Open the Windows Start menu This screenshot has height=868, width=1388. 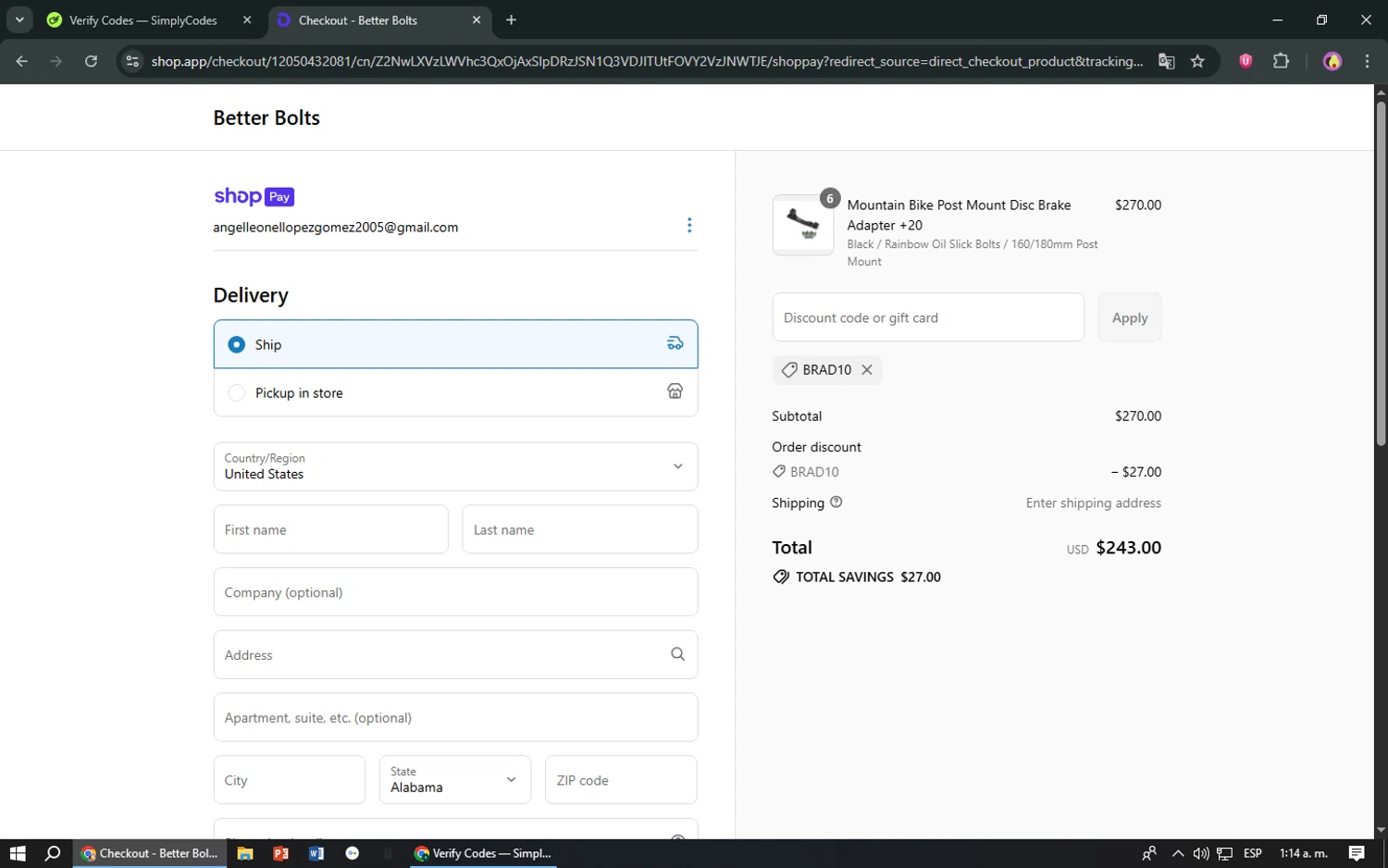(x=18, y=853)
